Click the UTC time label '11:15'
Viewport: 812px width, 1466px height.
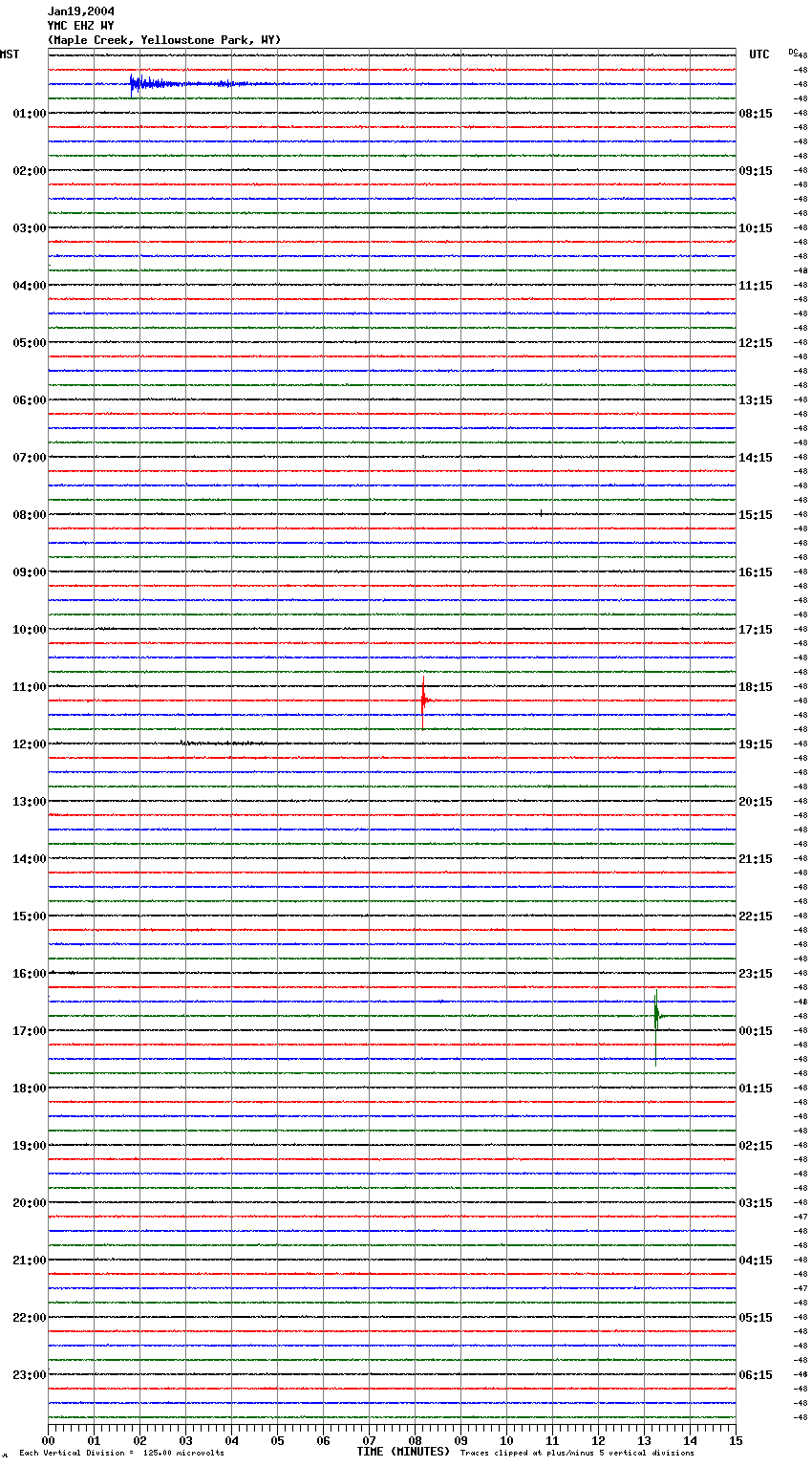[x=756, y=286]
